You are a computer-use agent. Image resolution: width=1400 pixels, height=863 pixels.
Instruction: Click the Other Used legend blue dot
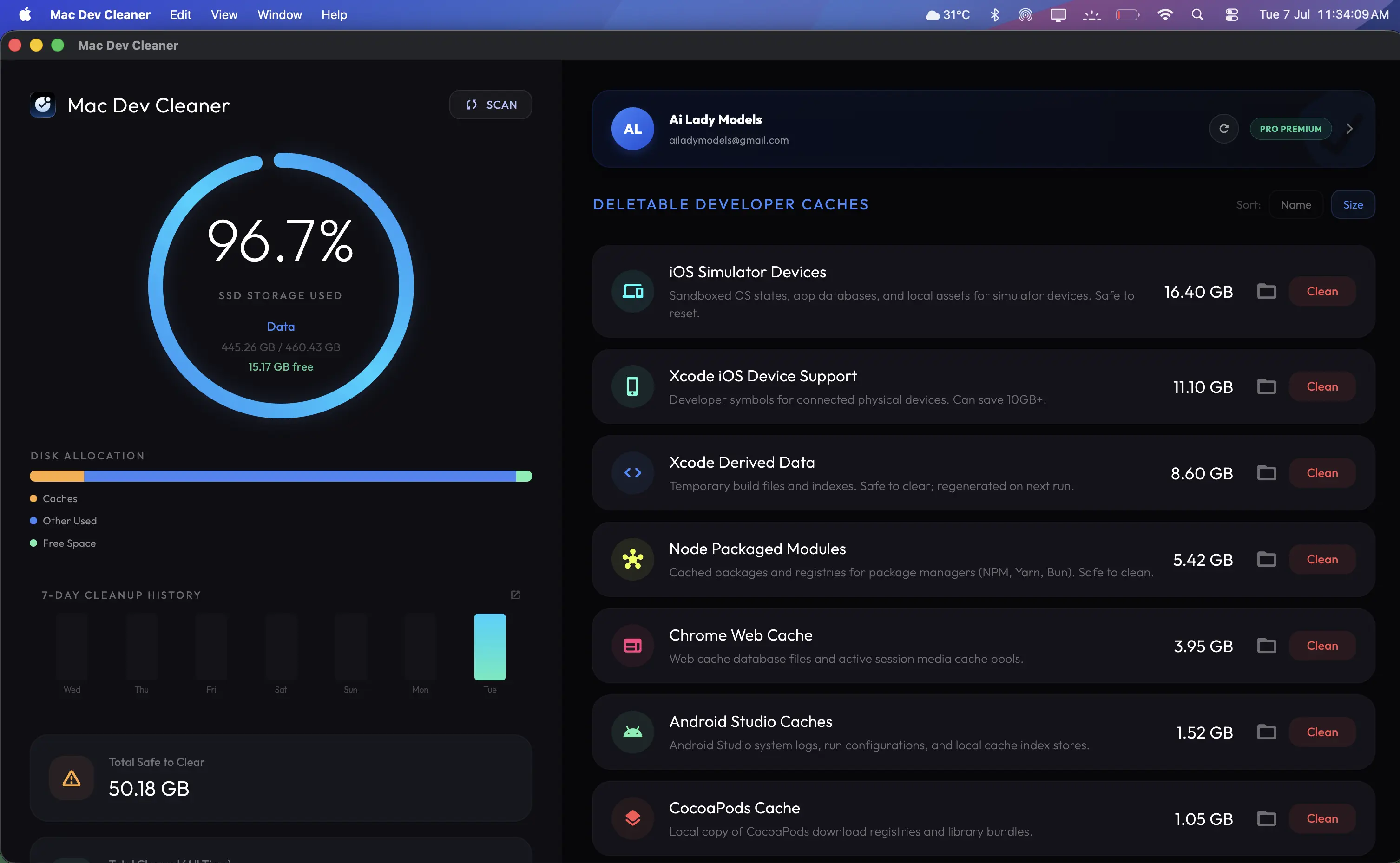(x=33, y=521)
